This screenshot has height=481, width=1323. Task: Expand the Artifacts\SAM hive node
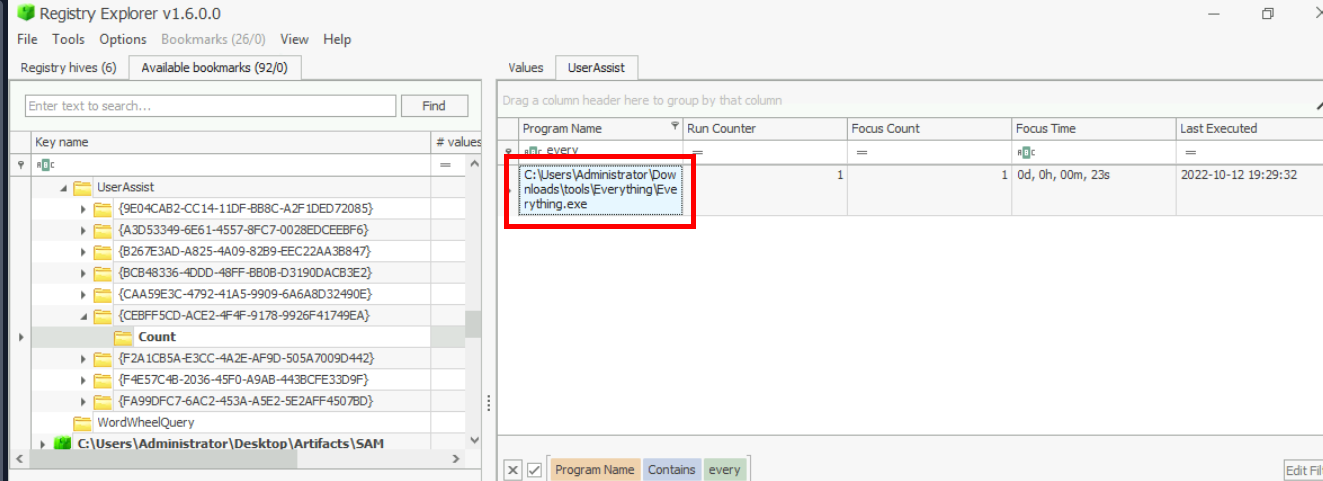(42, 443)
